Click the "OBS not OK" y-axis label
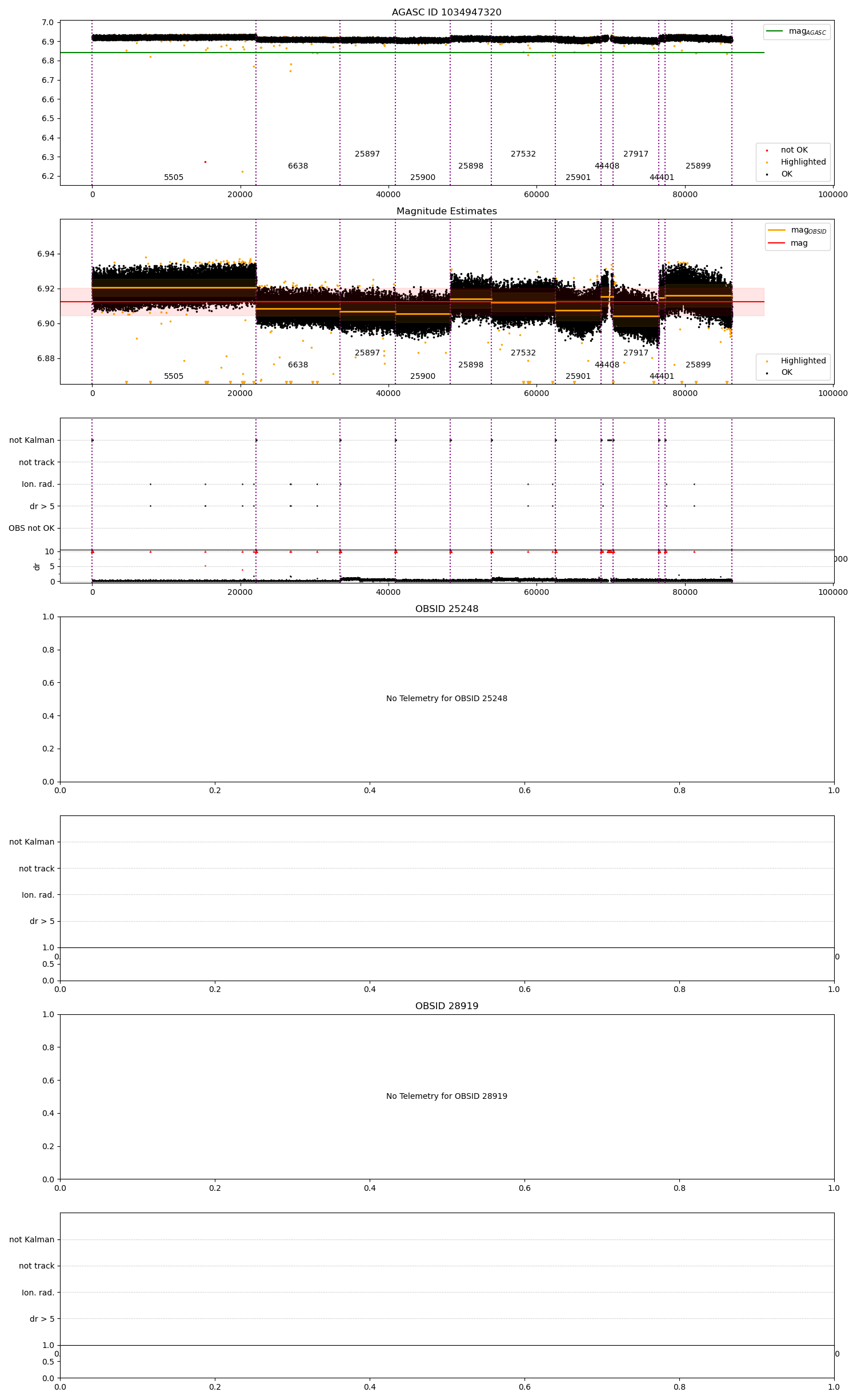Screen dimensions: 857x1400 click(31, 528)
